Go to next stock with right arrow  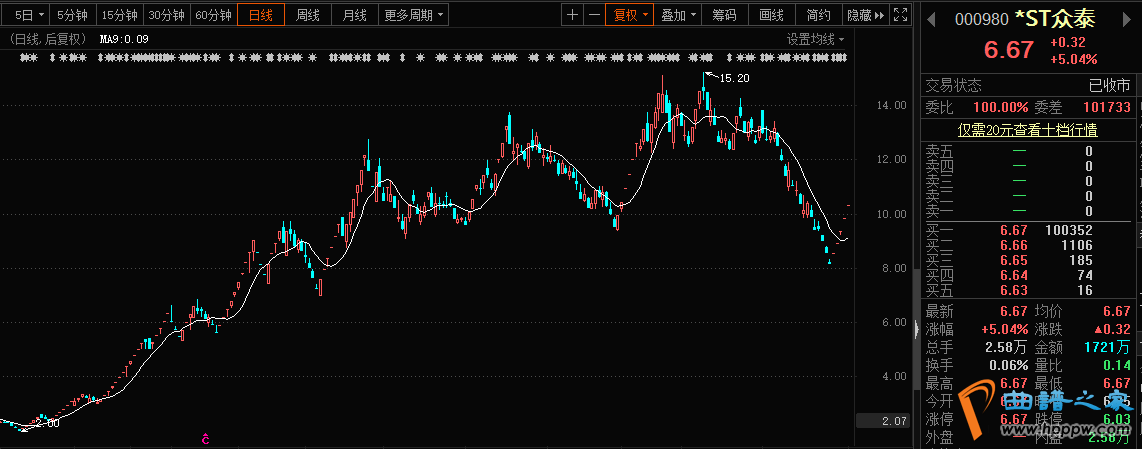1131,18
